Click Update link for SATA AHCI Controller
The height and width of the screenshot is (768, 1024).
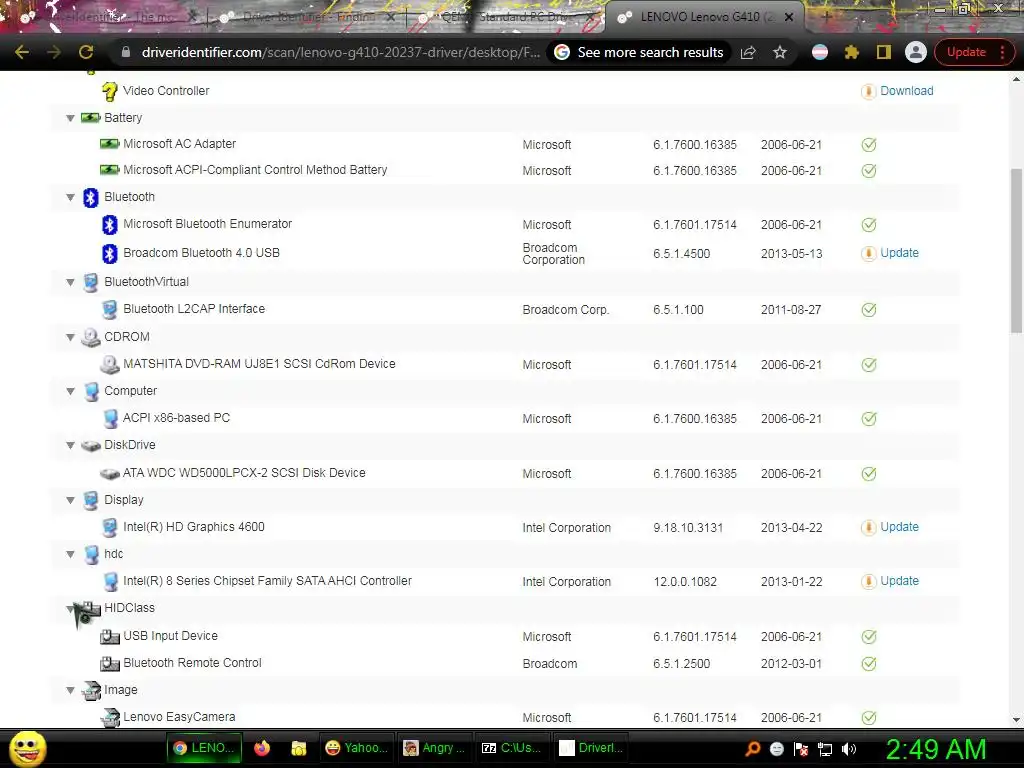(899, 581)
